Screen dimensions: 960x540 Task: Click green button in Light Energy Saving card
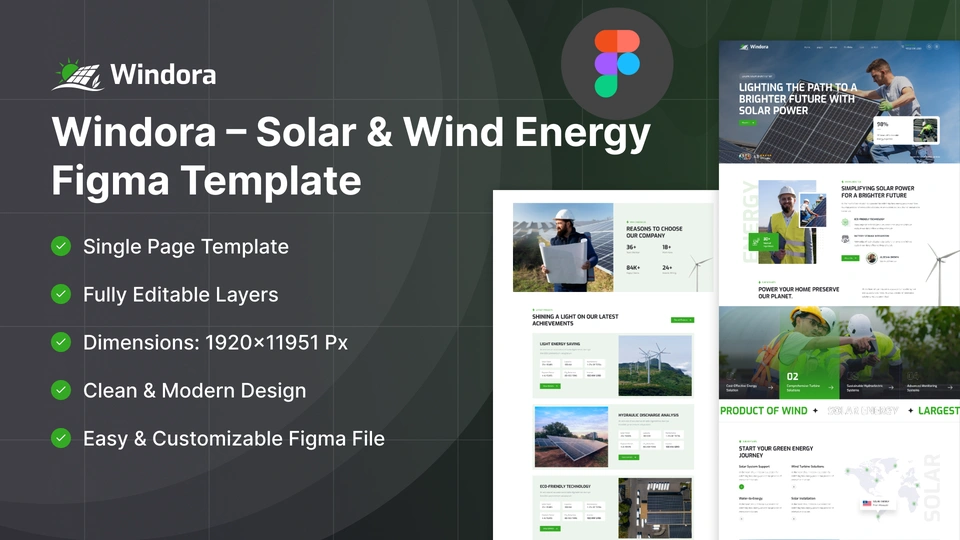tap(550, 386)
